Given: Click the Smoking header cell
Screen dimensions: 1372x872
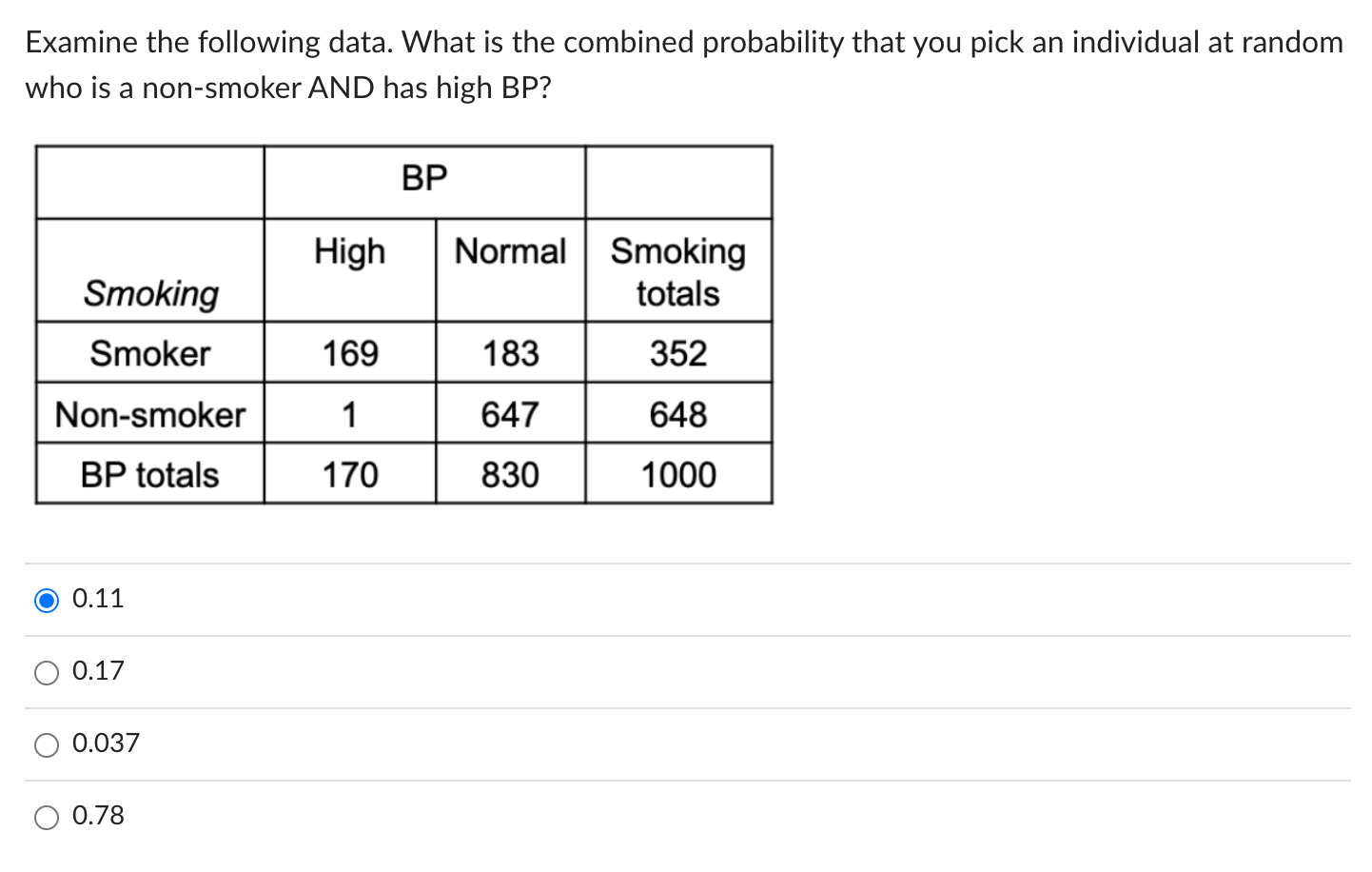Looking at the screenshot, I should coord(148,294).
